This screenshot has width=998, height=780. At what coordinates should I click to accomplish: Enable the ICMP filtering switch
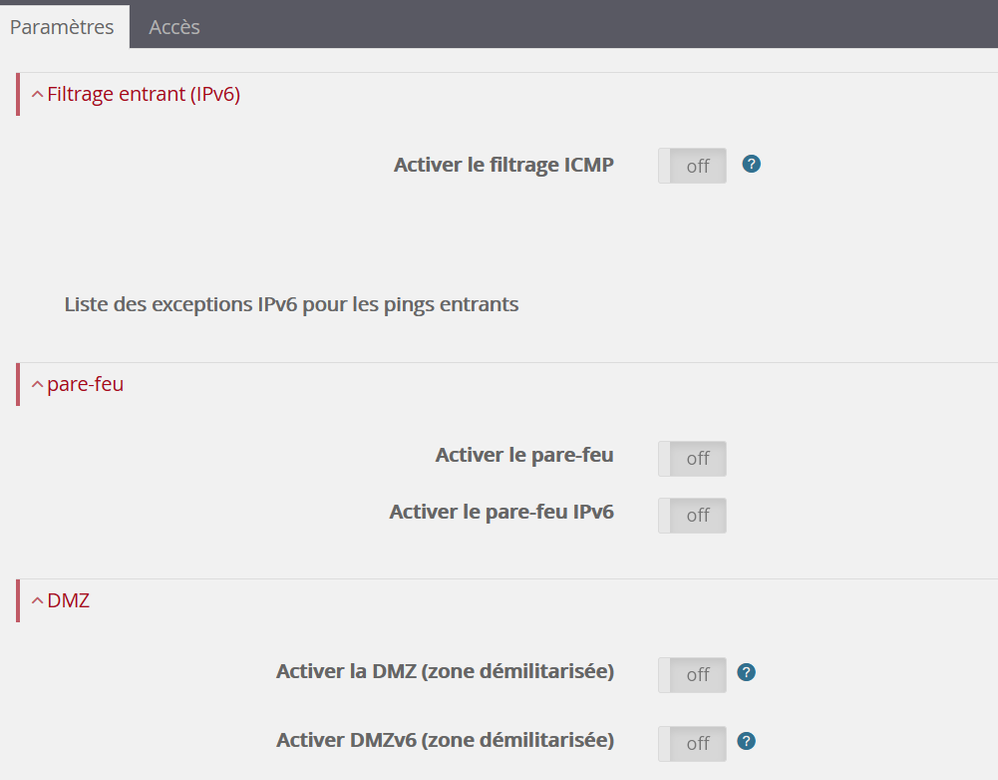tap(691, 165)
